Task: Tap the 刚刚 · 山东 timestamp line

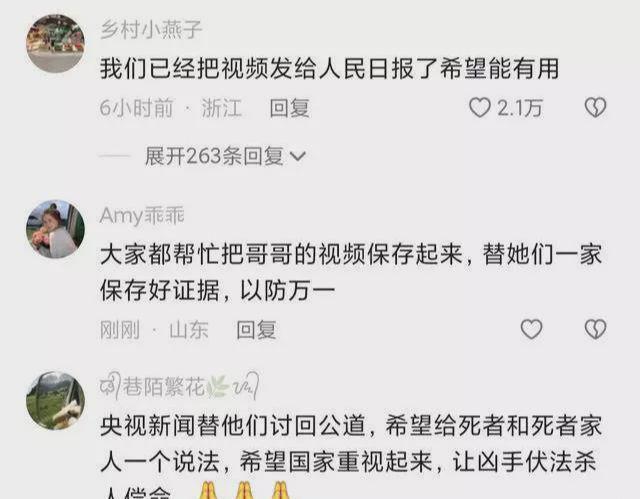Action: pos(154,330)
